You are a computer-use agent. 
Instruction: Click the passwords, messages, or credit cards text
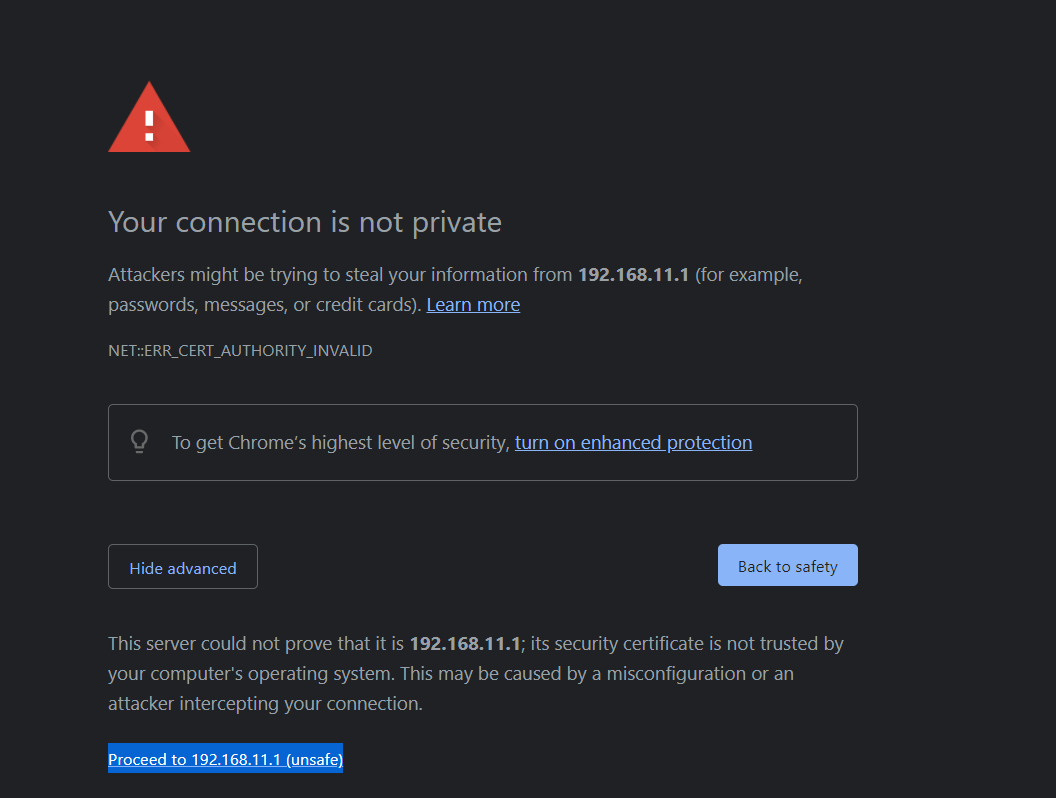click(262, 304)
